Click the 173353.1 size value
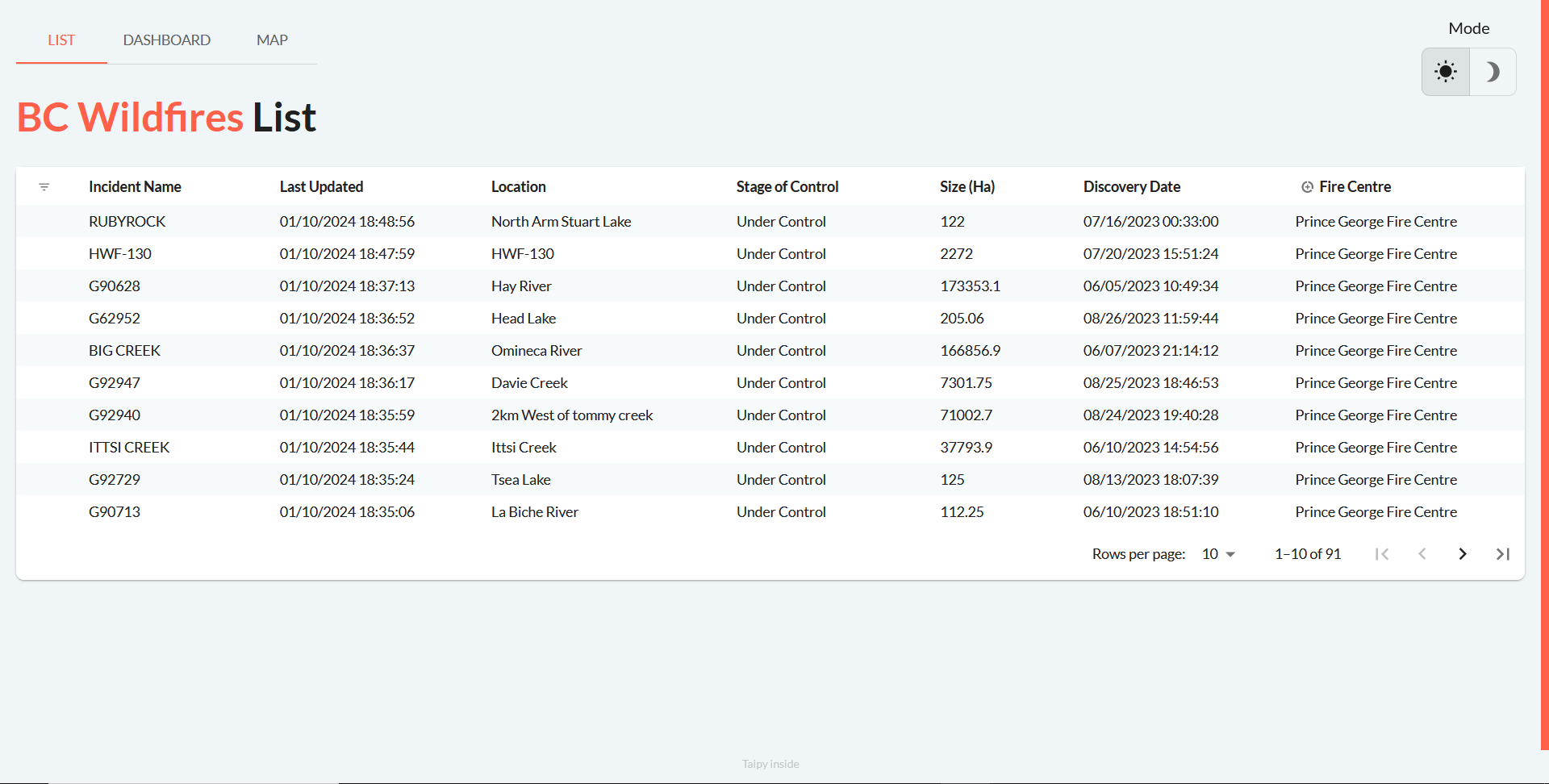The width and height of the screenshot is (1549, 784). (x=971, y=286)
